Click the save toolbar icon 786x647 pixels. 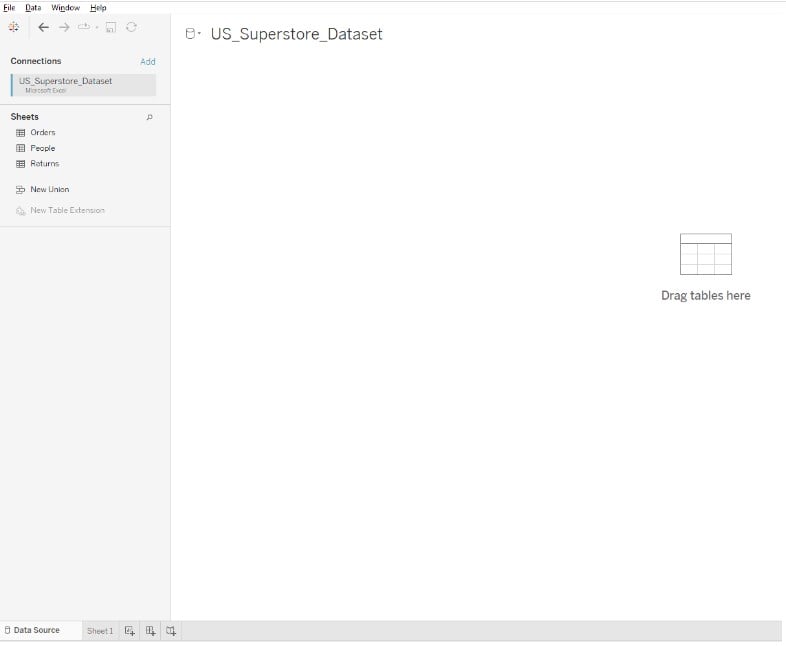(x=111, y=27)
